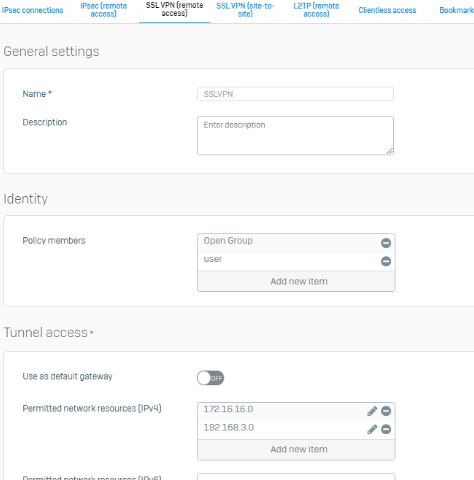Delete the 172.16.16.0 network resource
The image size is (474, 480).
(386, 411)
